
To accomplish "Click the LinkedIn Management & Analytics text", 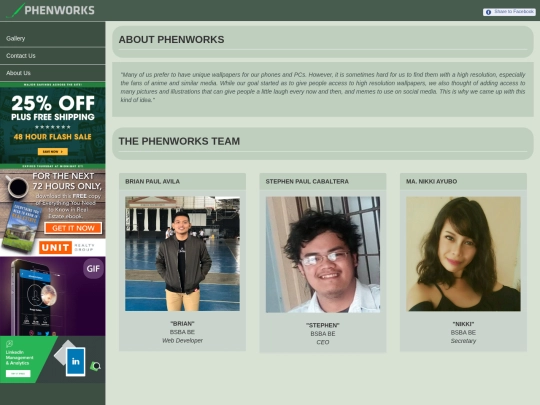I will 19,357.
